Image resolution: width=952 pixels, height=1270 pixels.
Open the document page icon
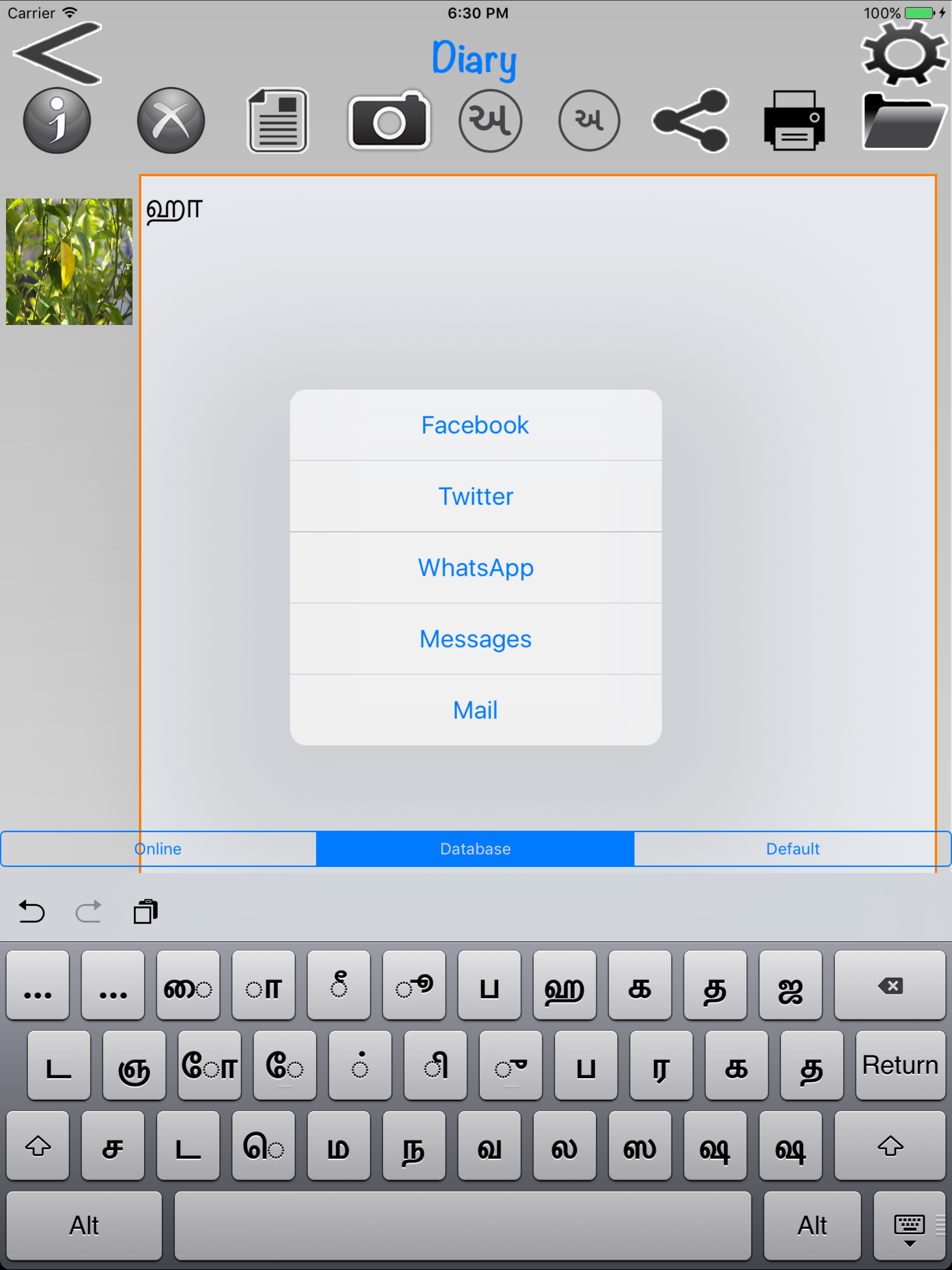pyautogui.click(x=278, y=120)
